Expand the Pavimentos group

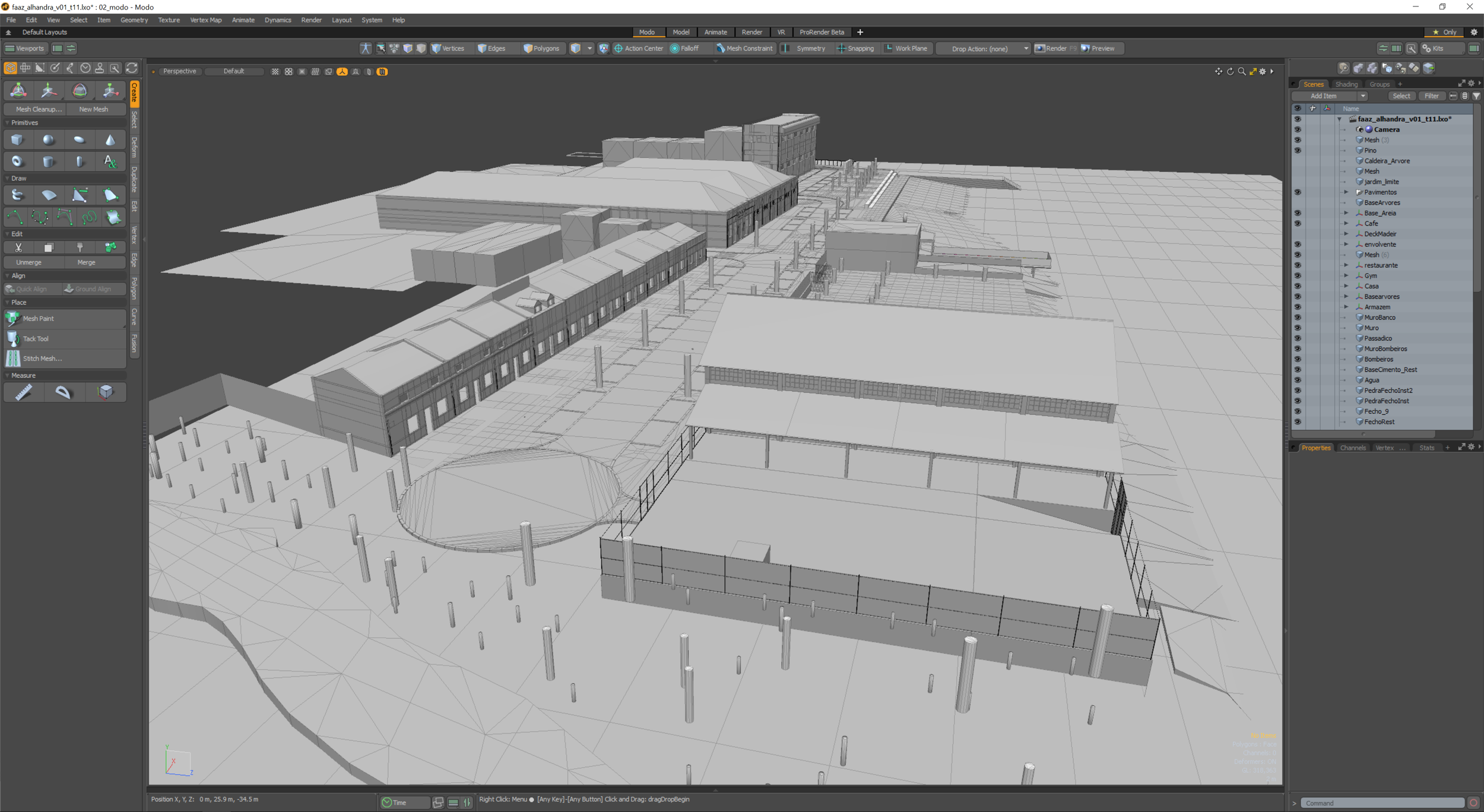coord(1346,192)
